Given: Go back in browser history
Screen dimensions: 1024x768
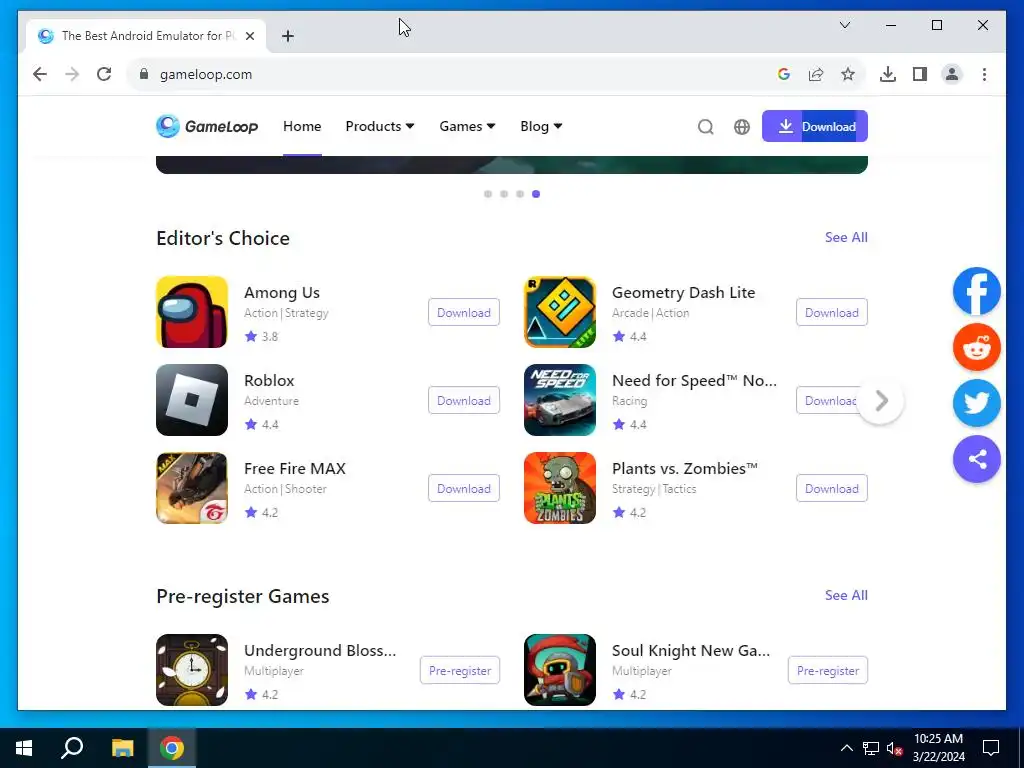Looking at the screenshot, I should click(x=40, y=74).
